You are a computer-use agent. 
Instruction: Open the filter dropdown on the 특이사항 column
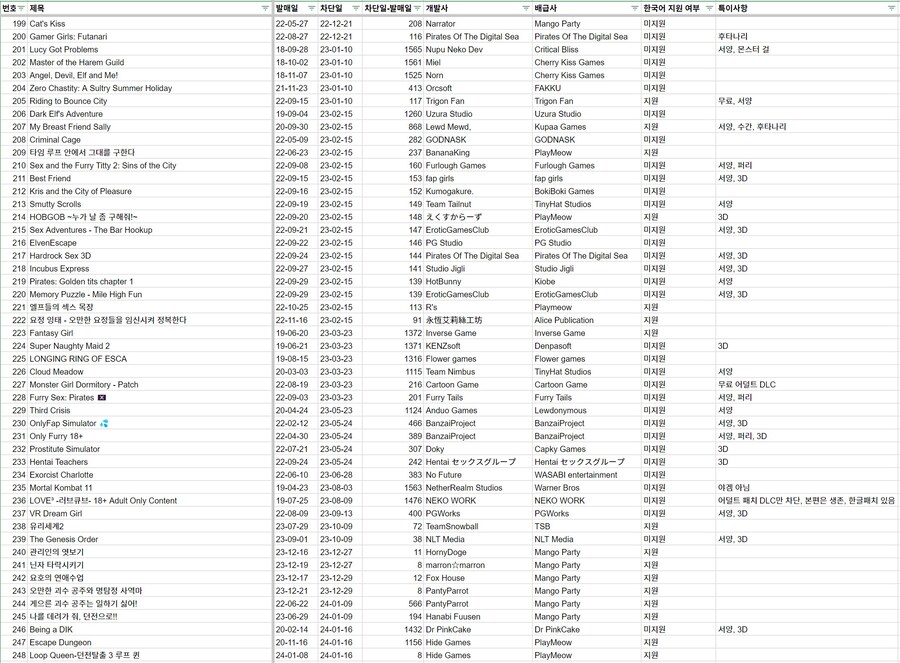click(891, 8)
